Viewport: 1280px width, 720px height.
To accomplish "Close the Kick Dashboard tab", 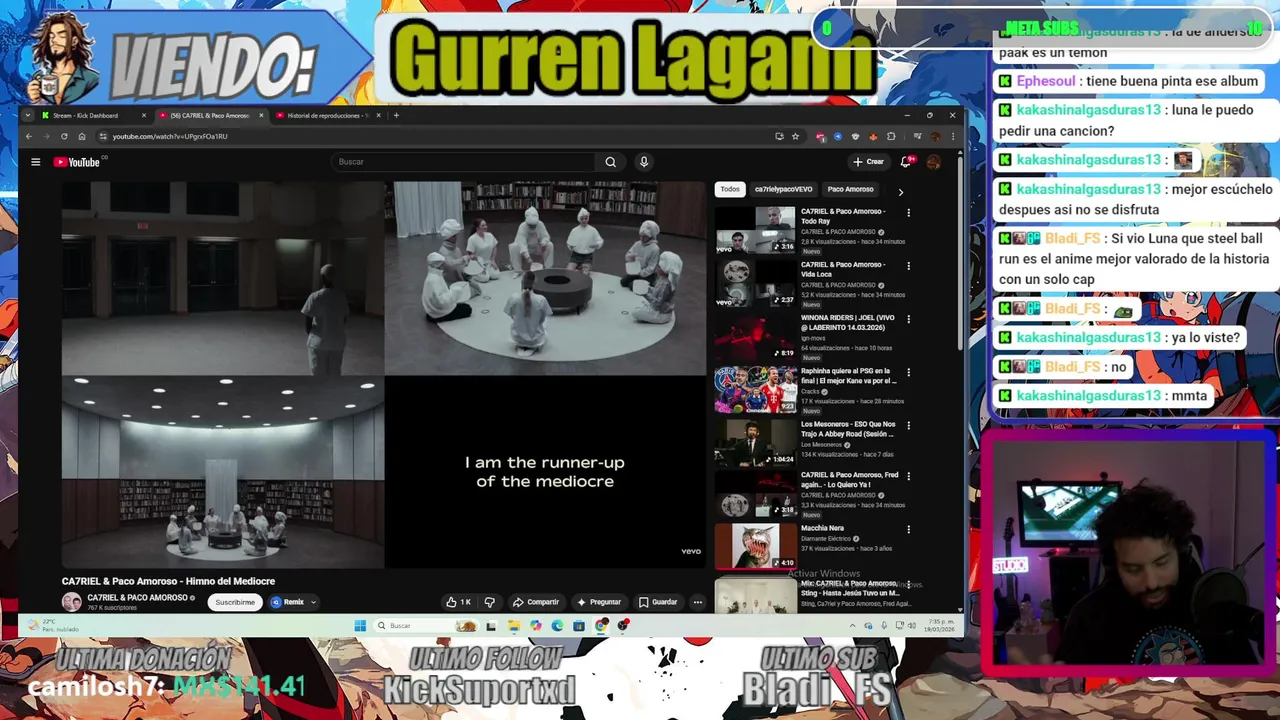I will (x=144, y=115).
